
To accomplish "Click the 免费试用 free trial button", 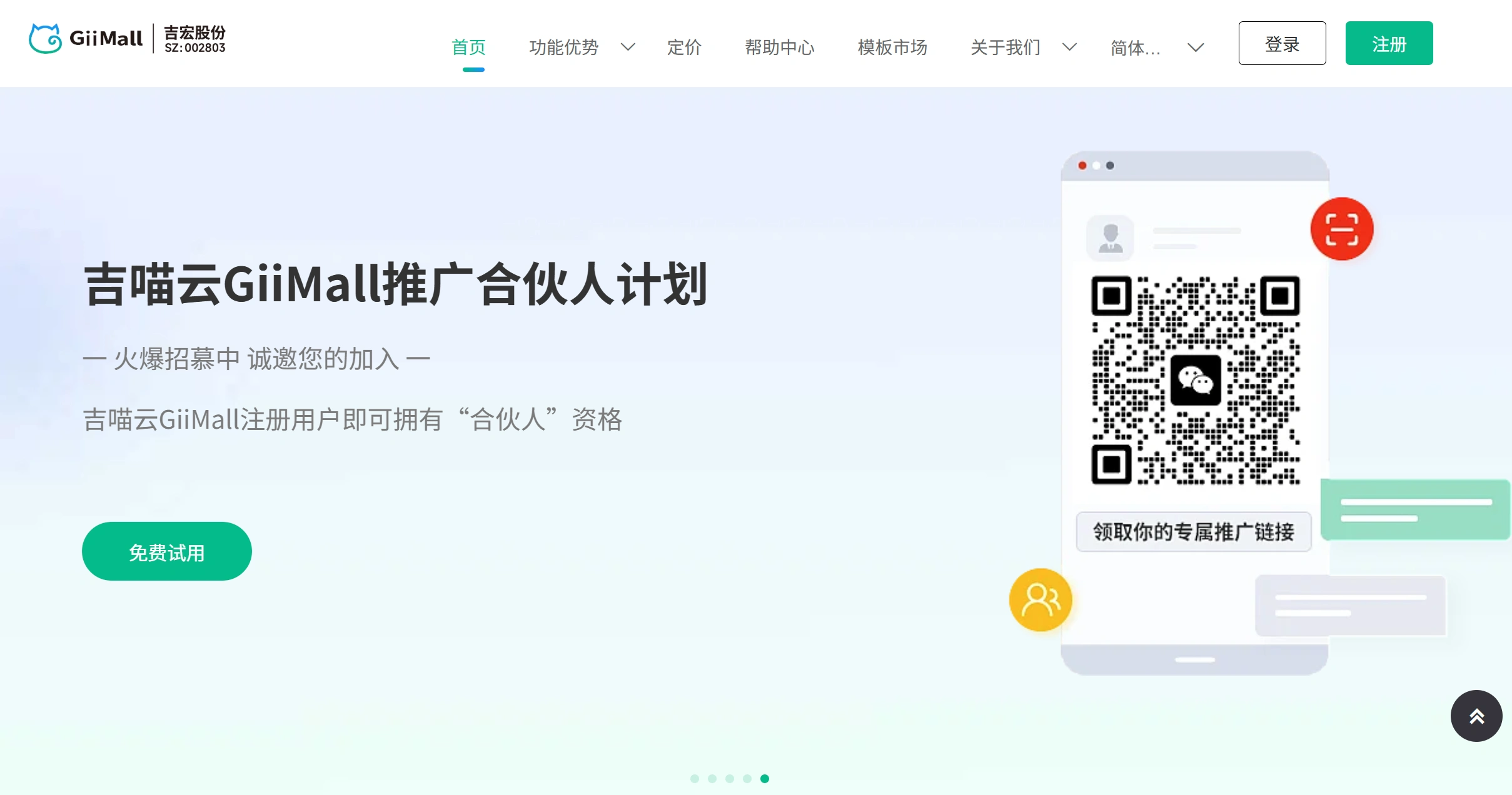I will 167,551.
